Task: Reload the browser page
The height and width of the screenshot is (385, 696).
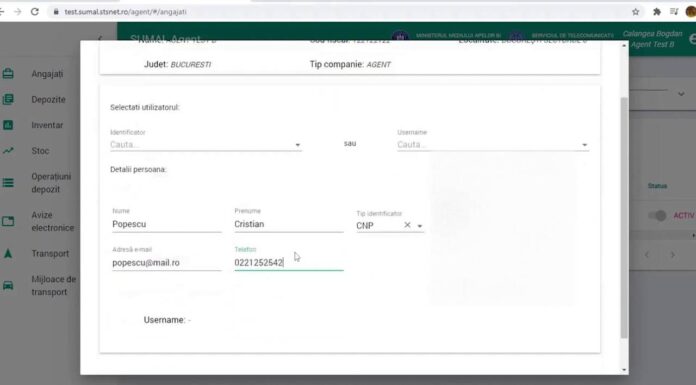Action: [x=35, y=12]
